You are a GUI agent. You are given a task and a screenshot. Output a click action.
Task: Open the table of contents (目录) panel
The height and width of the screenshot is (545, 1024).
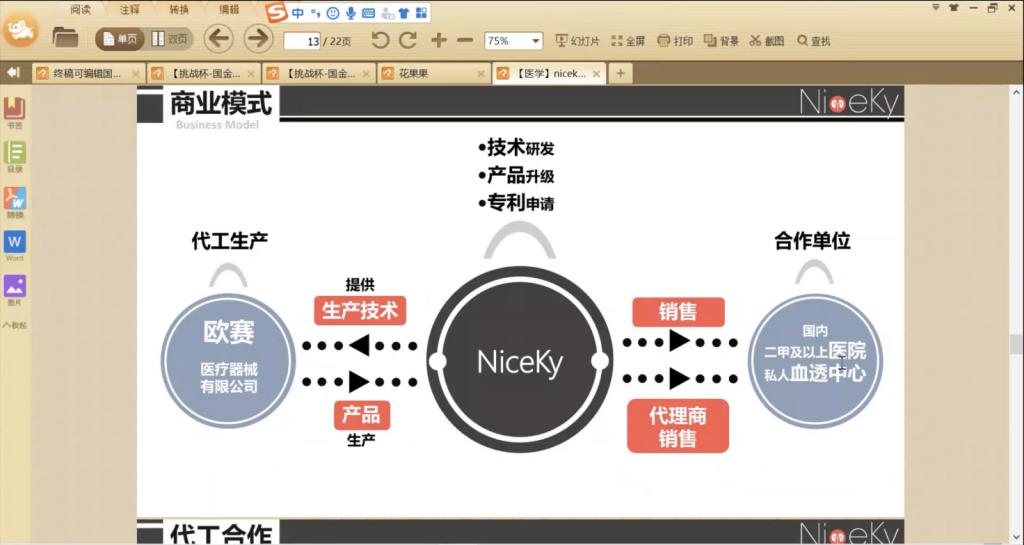click(x=14, y=155)
